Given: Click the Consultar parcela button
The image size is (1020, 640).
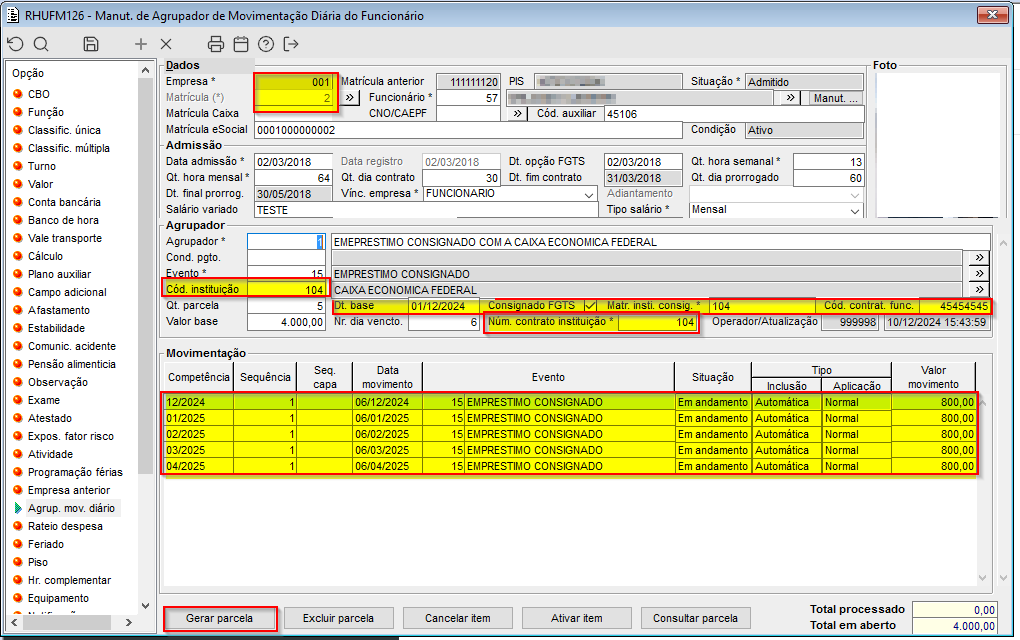Looking at the screenshot, I should coord(695,619).
